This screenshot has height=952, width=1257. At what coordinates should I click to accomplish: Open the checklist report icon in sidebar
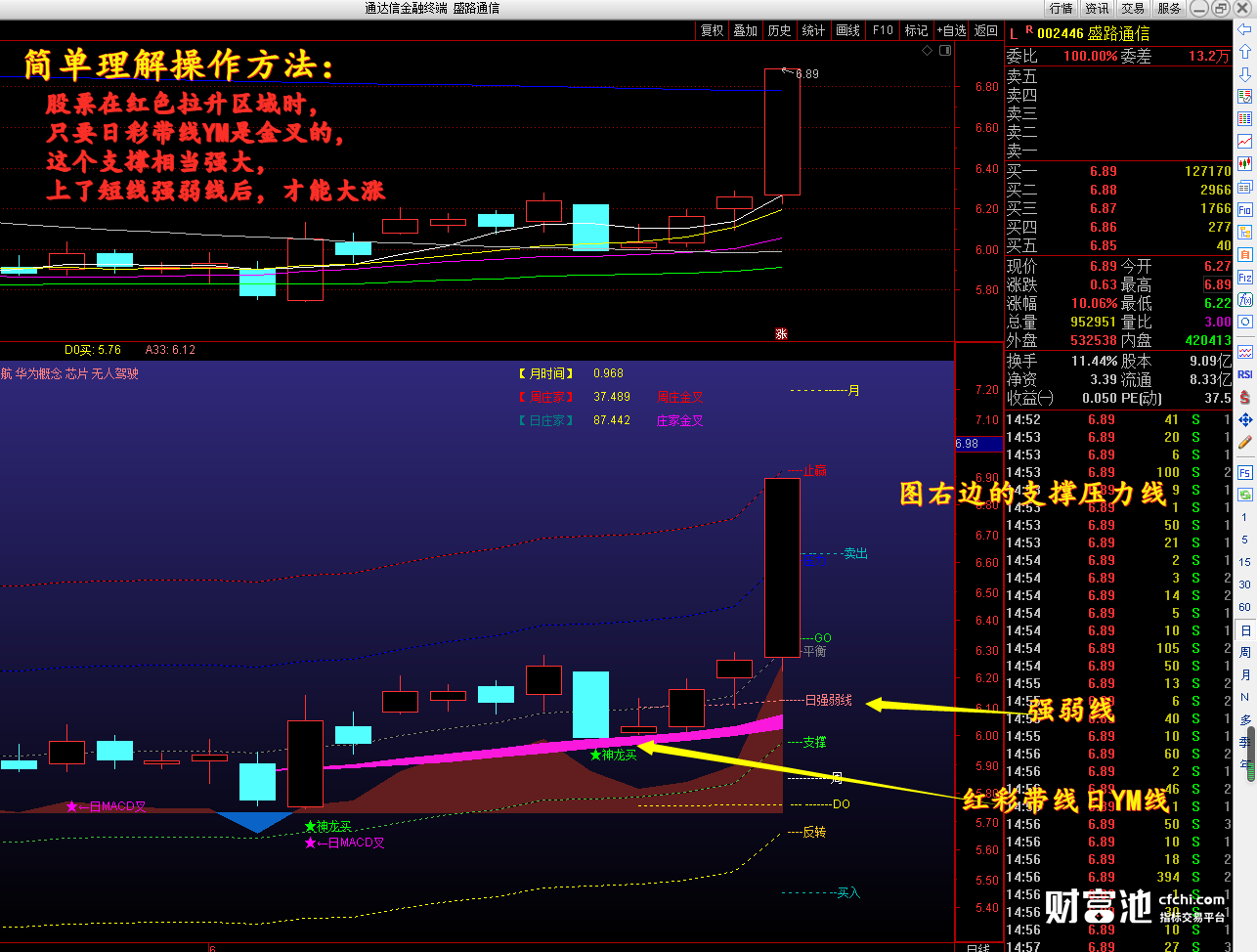pos(1244,97)
